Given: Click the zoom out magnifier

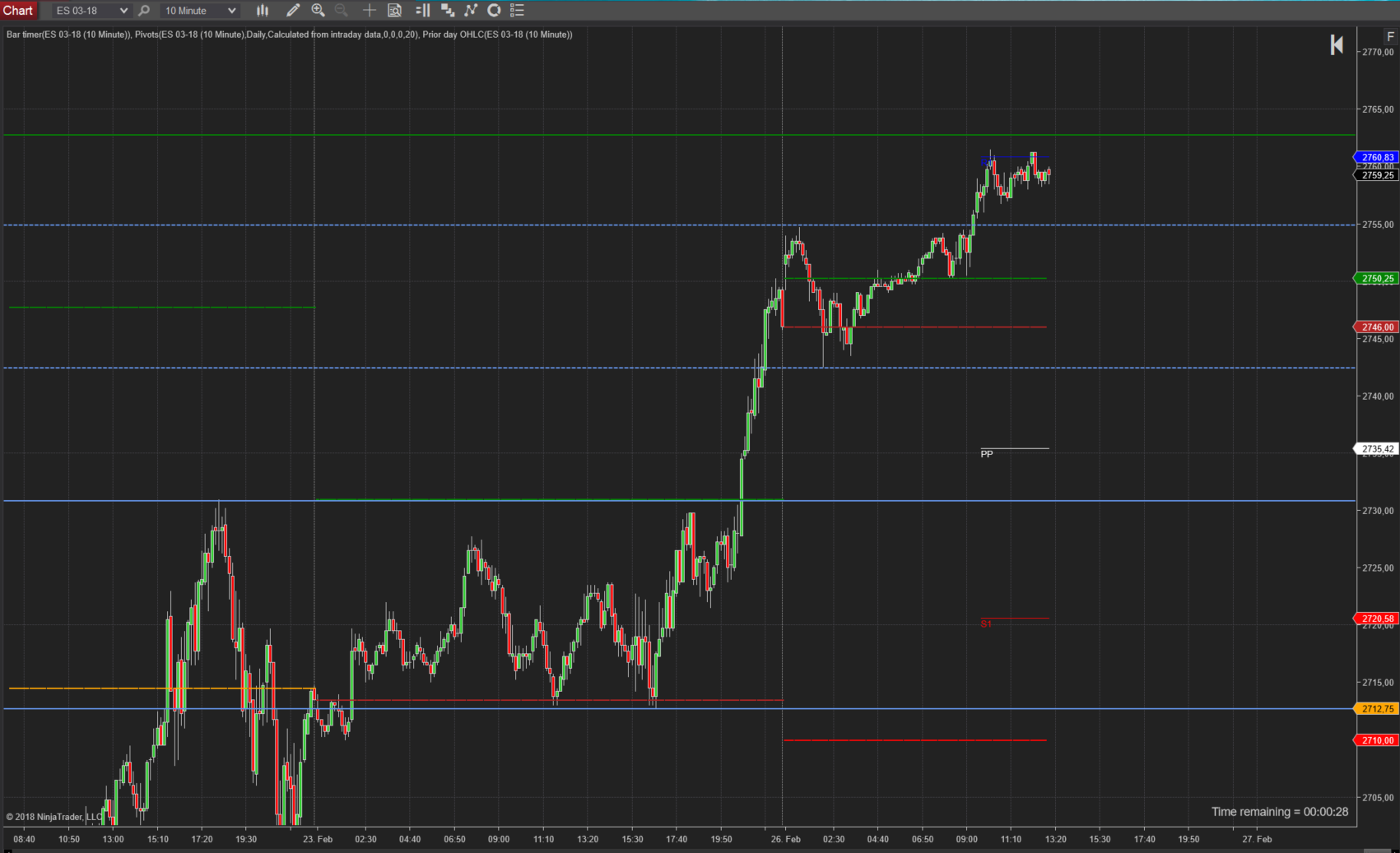Looking at the screenshot, I should 342,11.
